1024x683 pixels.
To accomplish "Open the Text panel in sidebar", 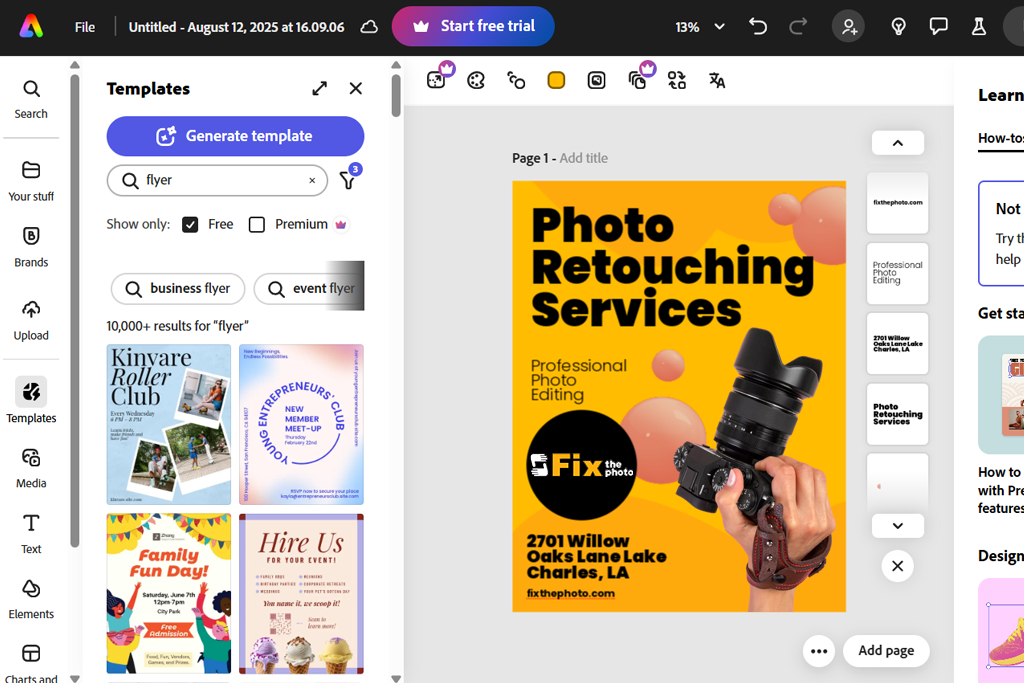I will (x=31, y=534).
